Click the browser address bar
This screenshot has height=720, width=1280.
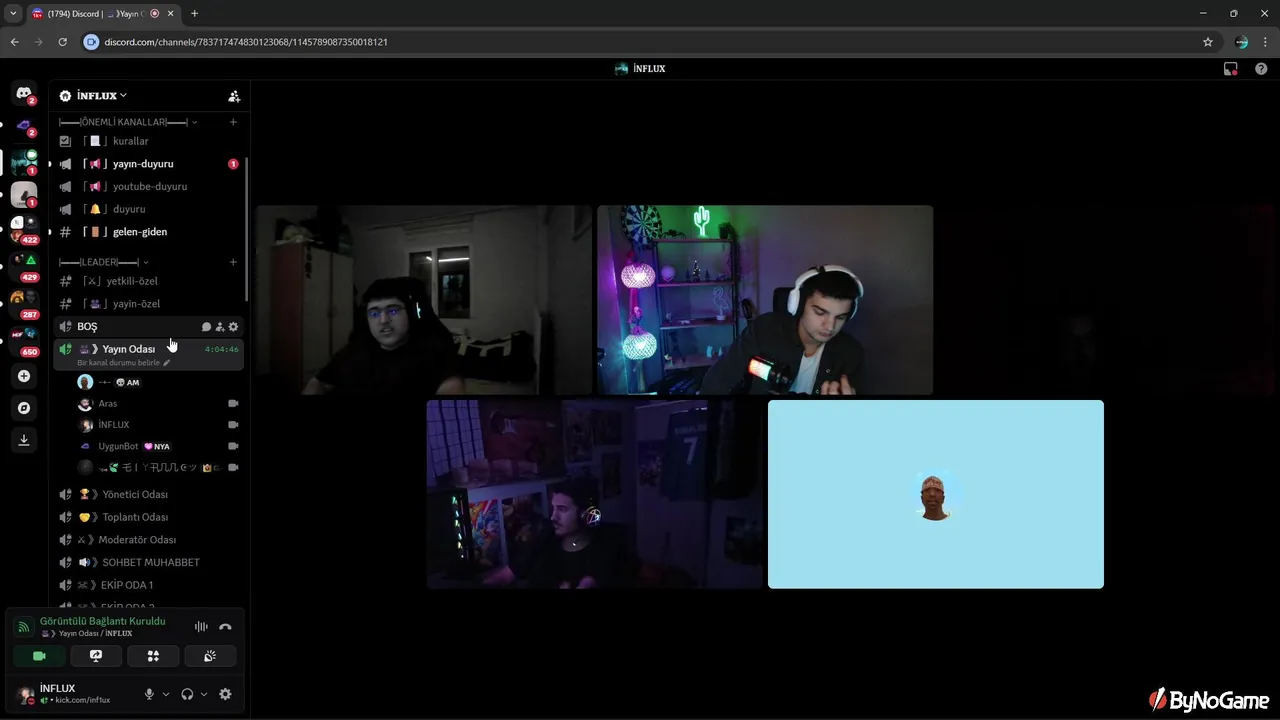640,42
